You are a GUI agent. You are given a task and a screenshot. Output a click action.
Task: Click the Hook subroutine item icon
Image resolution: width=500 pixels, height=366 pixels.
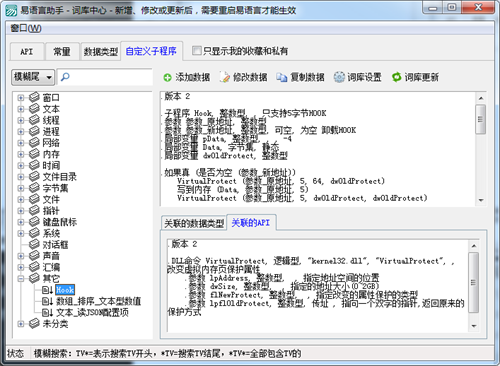click(x=47, y=290)
